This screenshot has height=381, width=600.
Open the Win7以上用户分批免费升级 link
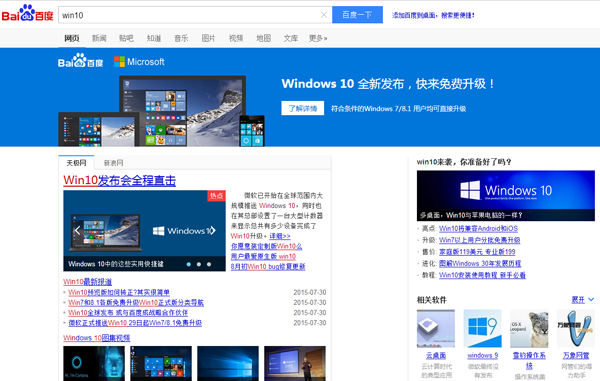[479, 240]
